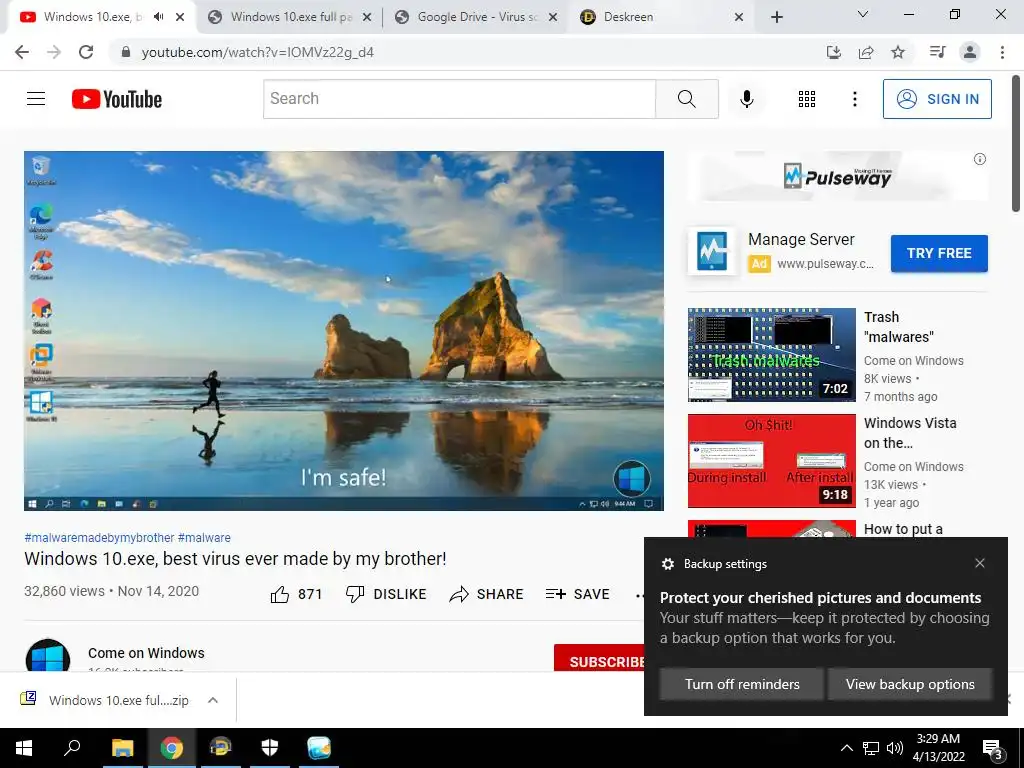
Task: Open File Explorer from the taskbar
Action: click(x=122, y=748)
